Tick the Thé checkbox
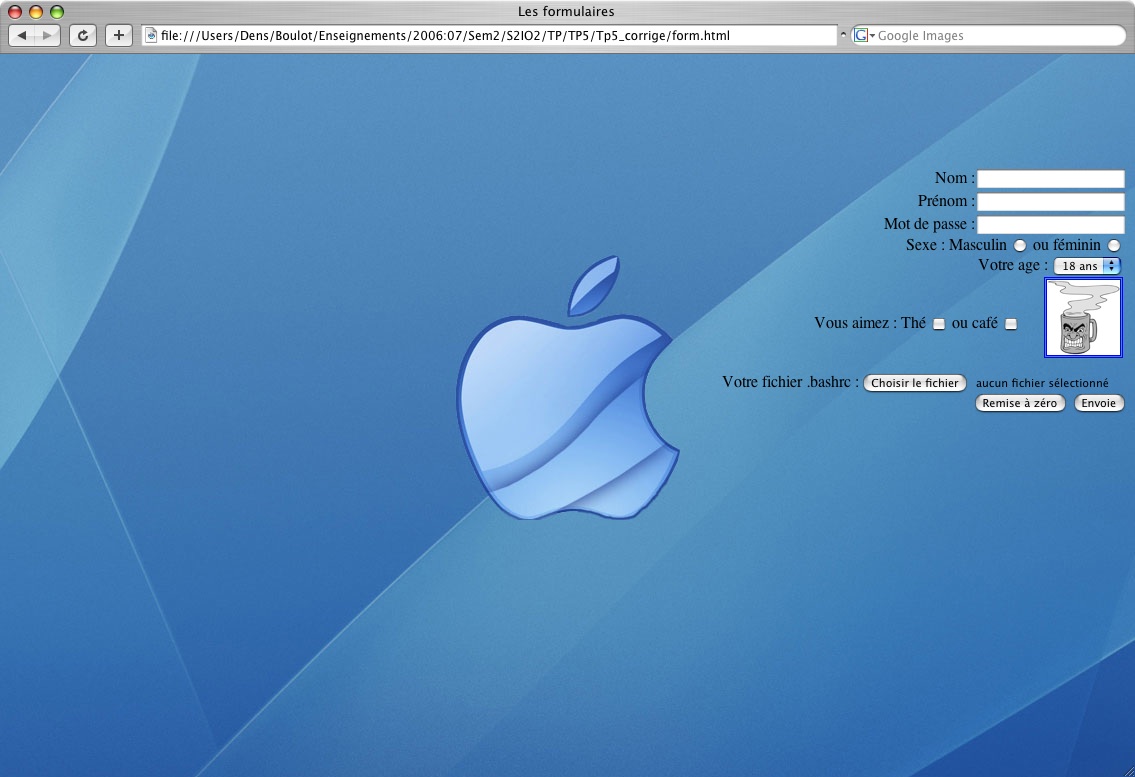The width and height of the screenshot is (1135, 777). click(939, 324)
